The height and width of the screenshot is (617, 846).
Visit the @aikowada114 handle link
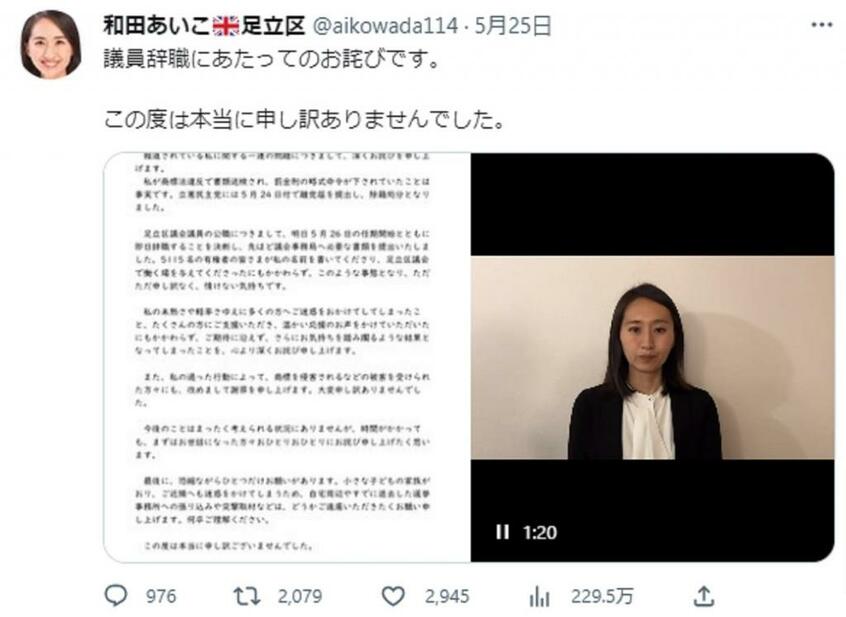click(x=385, y=25)
